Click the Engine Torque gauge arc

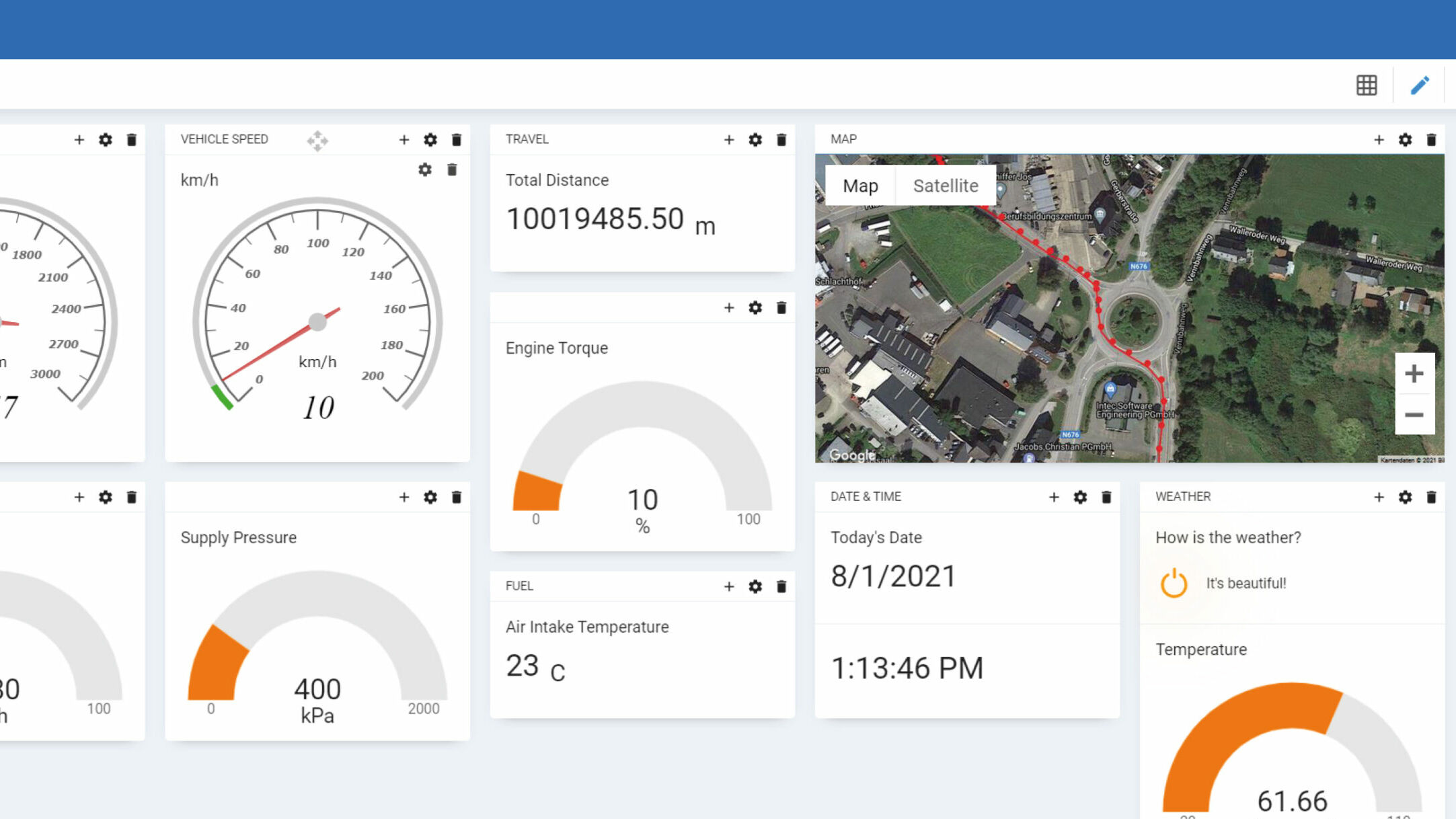click(642, 403)
